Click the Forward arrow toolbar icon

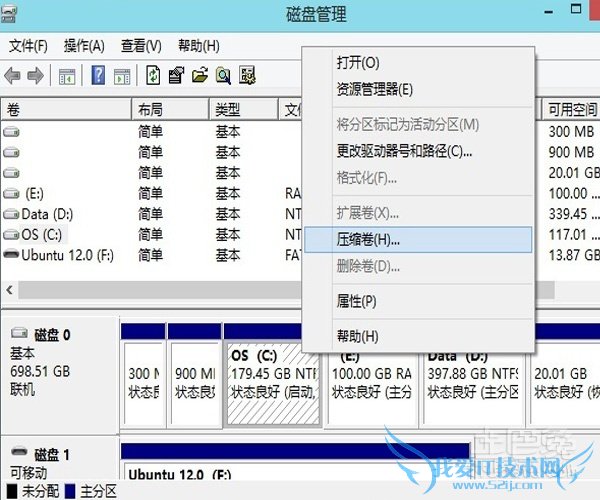click(x=35, y=75)
